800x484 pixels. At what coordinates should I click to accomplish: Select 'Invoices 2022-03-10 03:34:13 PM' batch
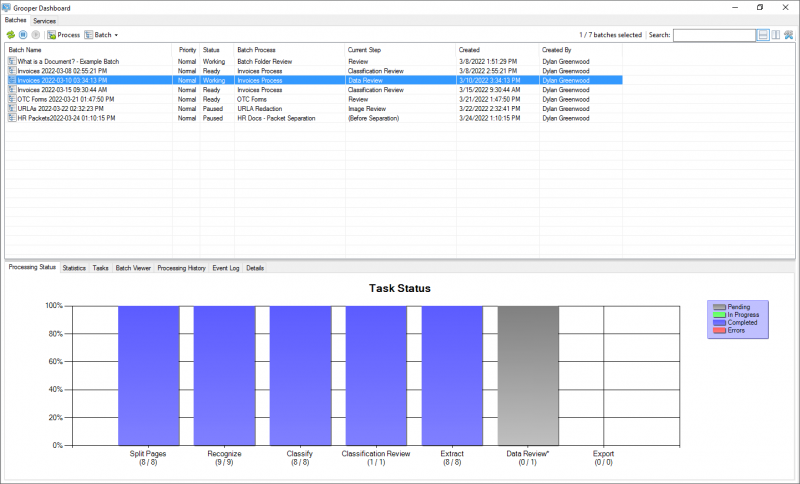click(x=62, y=81)
